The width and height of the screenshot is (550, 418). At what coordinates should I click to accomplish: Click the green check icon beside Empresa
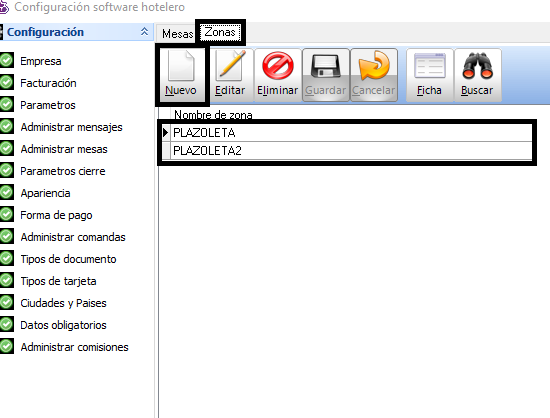pos(6,60)
